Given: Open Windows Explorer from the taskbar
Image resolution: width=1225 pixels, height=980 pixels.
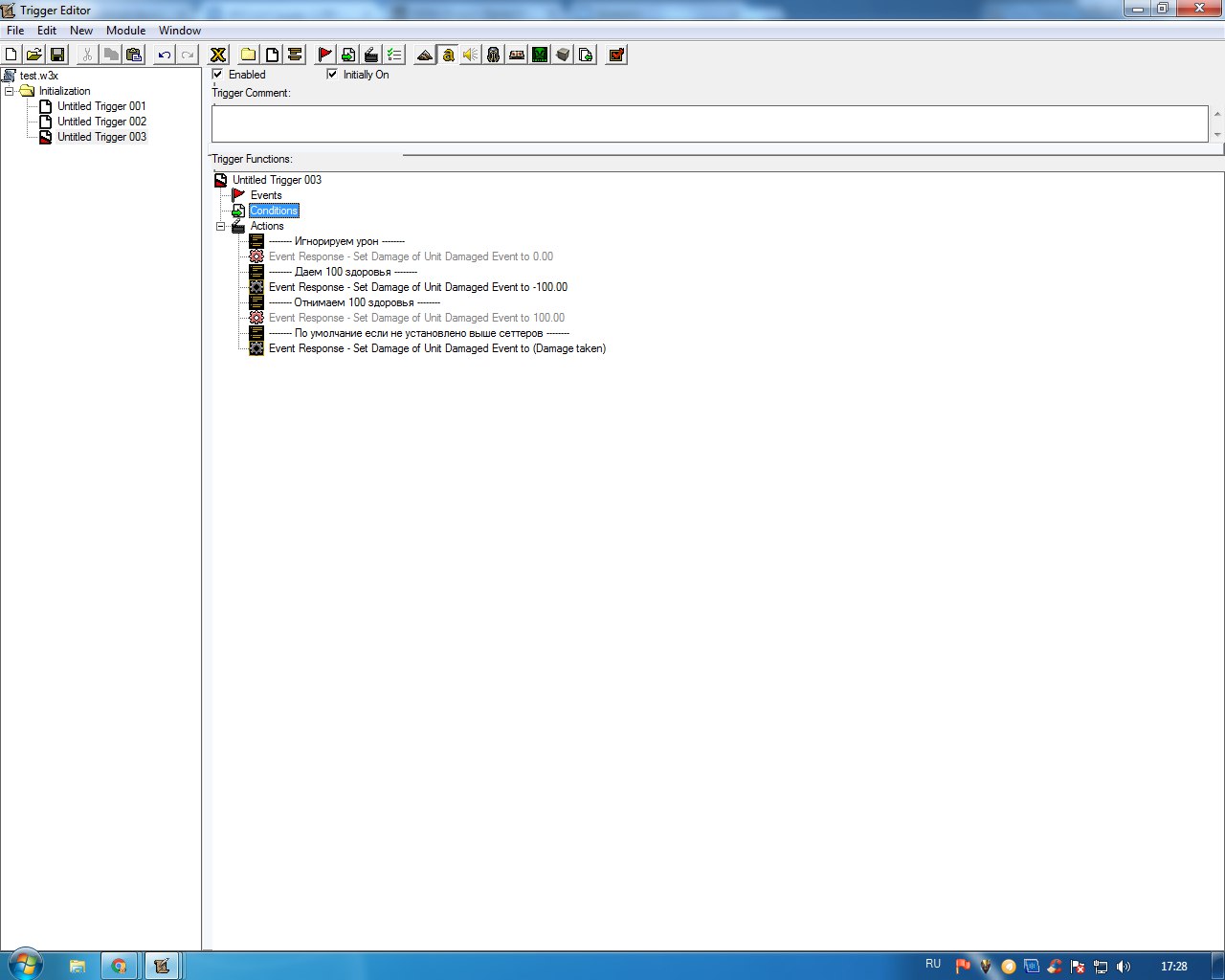Looking at the screenshot, I should [x=78, y=966].
